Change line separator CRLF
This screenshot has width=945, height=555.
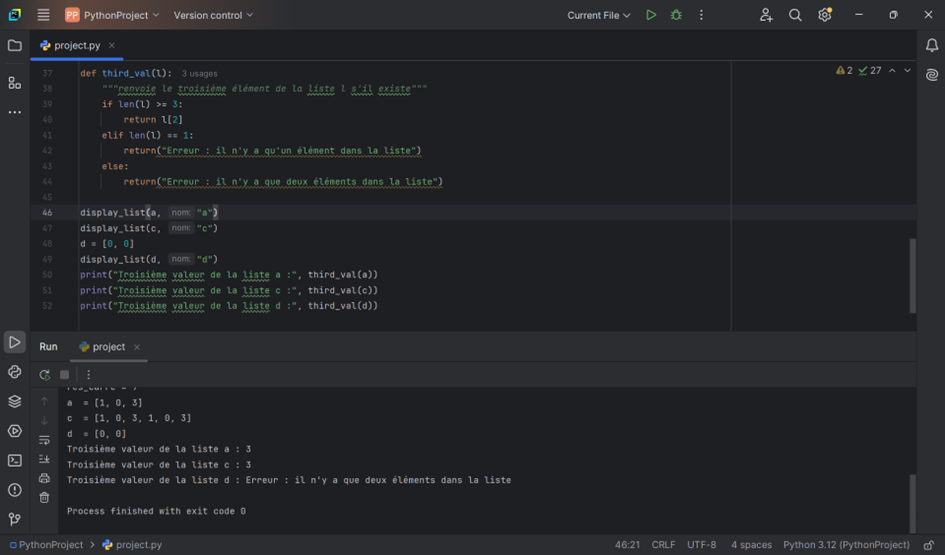pos(663,545)
